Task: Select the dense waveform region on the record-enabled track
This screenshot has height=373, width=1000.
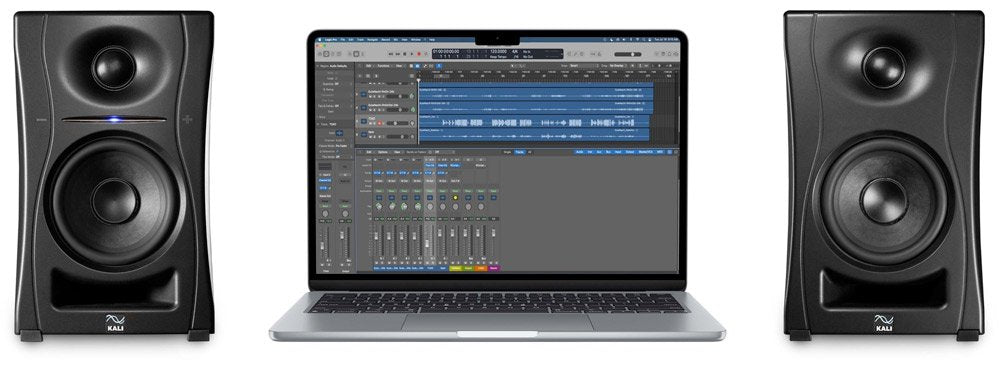Action: pyautogui.click(x=534, y=121)
